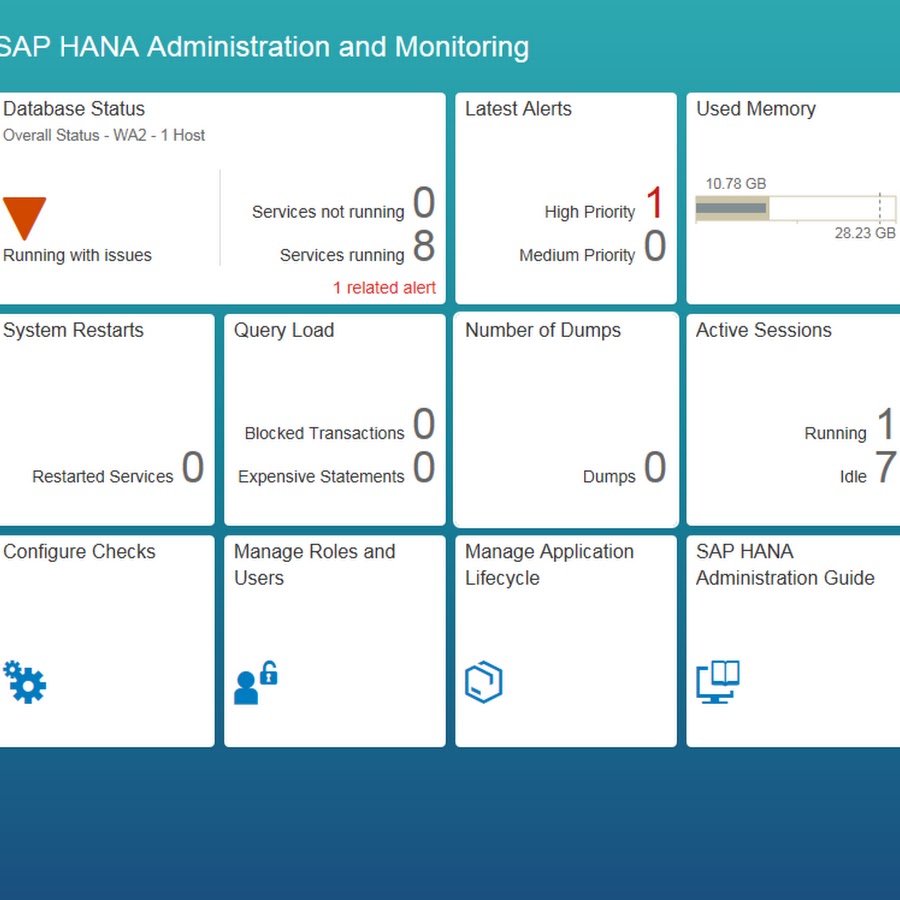The image size is (900, 900).
Task: Click the Used Memory progress bar
Action: (x=796, y=208)
